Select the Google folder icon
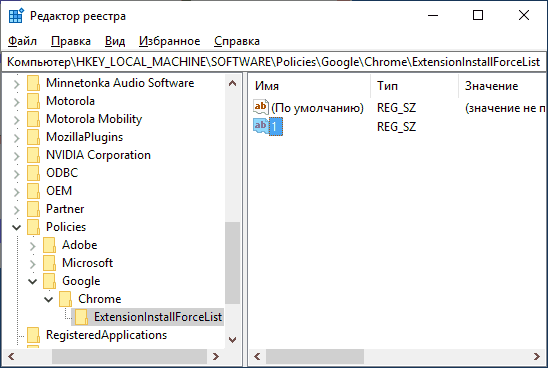This screenshot has height=368, width=548. (x=50, y=281)
